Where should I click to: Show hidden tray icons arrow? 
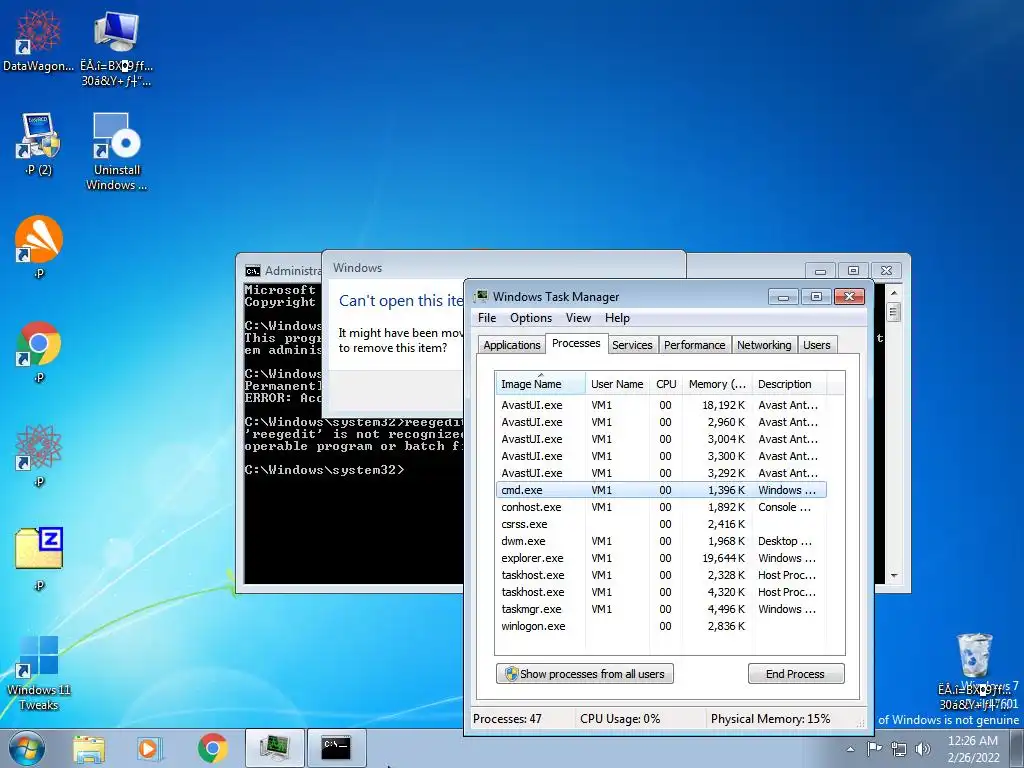[x=850, y=749]
